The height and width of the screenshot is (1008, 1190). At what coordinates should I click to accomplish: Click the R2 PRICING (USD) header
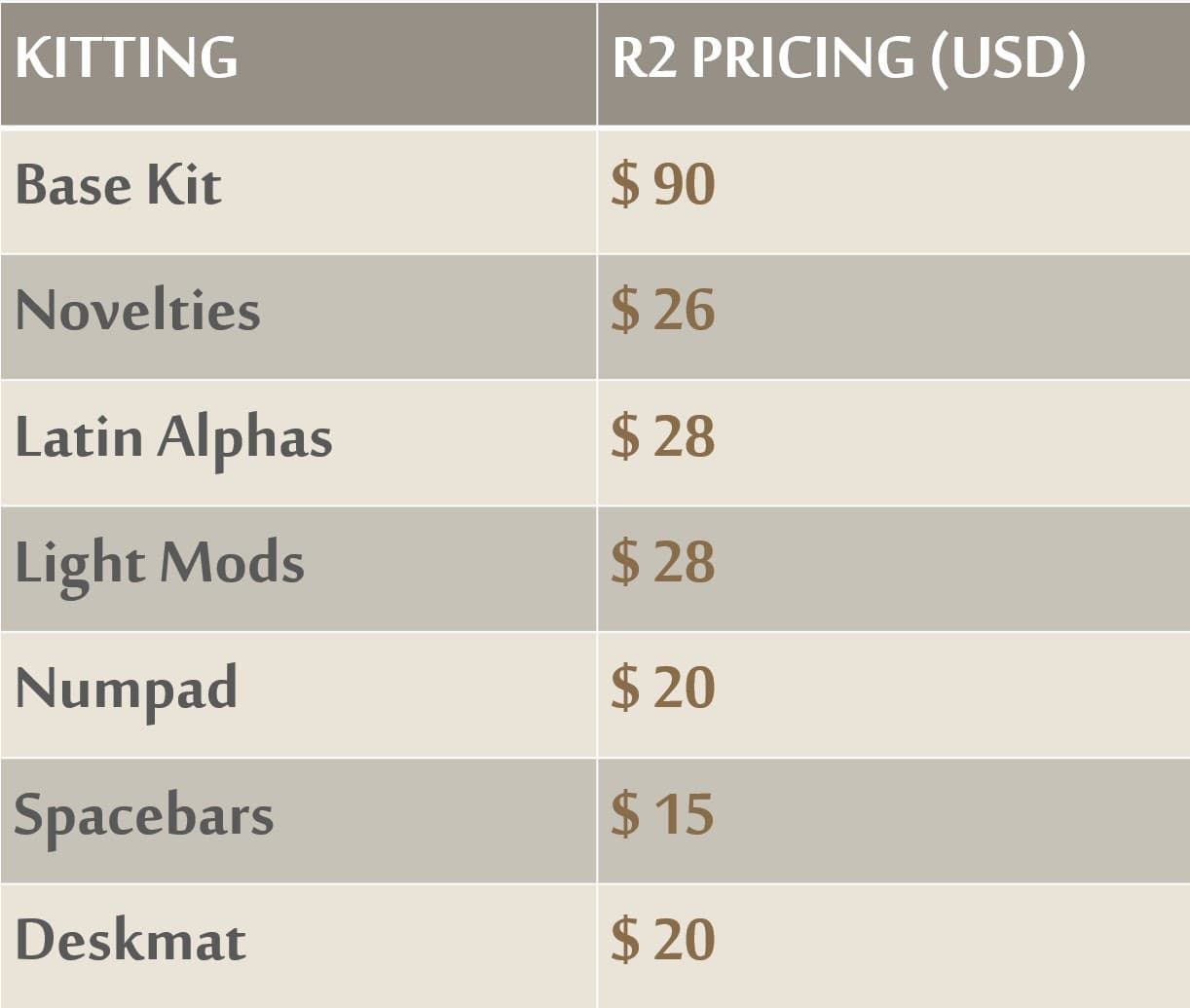coord(848,57)
